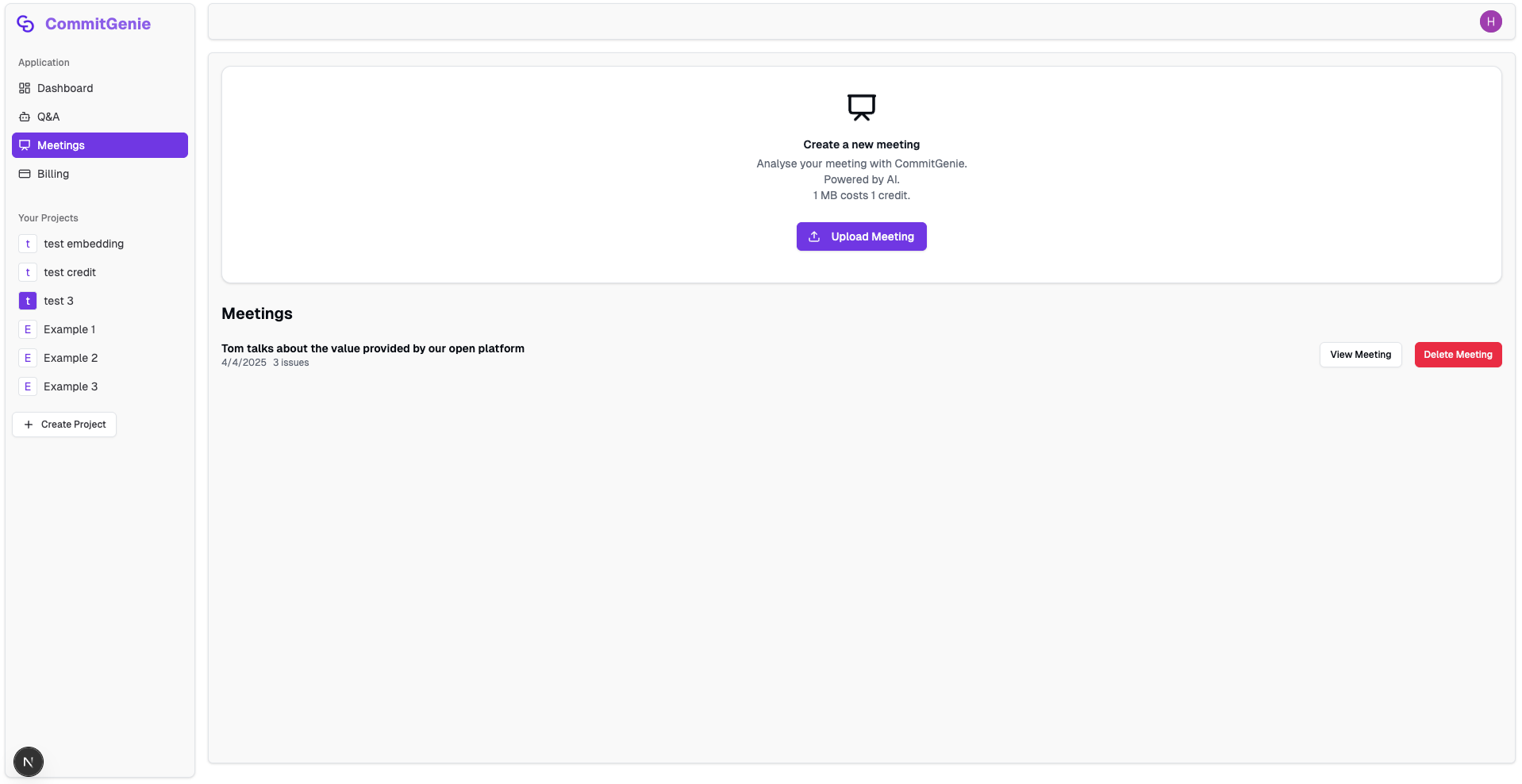Open the Tom talks meeting title
This screenshot has height=784, width=1522.
(x=373, y=348)
